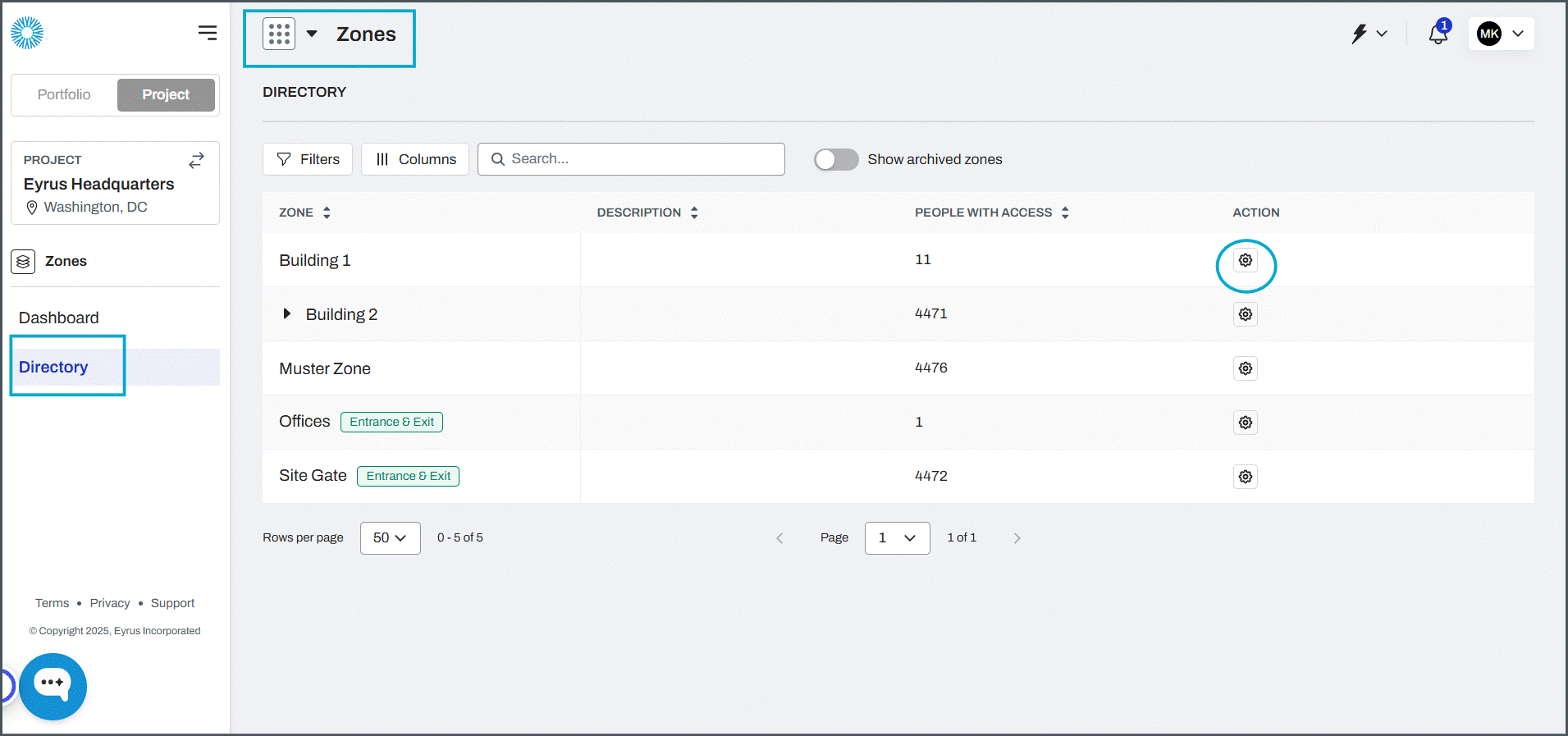The height and width of the screenshot is (736, 1568).
Task: Open settings gear for Offices
Action: pos(1246,423)
